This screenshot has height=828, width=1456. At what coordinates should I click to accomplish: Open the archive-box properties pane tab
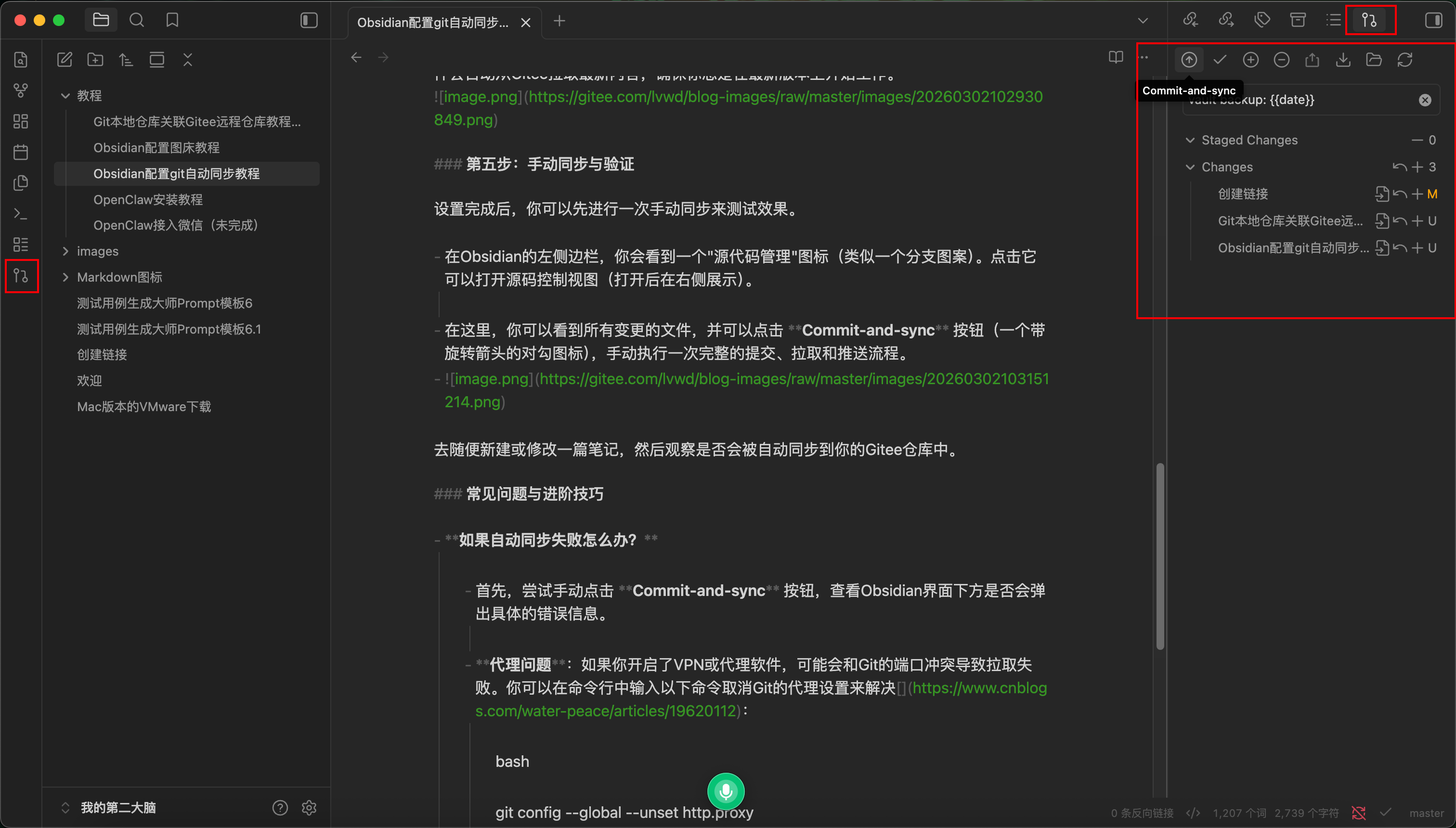1298,21
